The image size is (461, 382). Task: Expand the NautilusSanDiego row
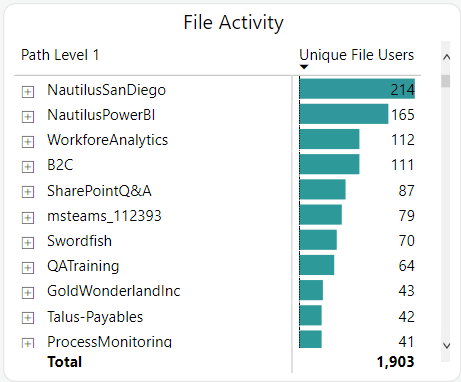coord(28,92)
